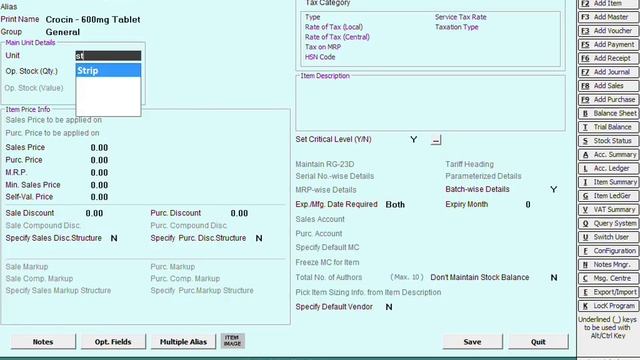Open the Add Receipt shortcut
Image resolution: width=640 pixels, height=360 pixels.
(x=608, y=58)
